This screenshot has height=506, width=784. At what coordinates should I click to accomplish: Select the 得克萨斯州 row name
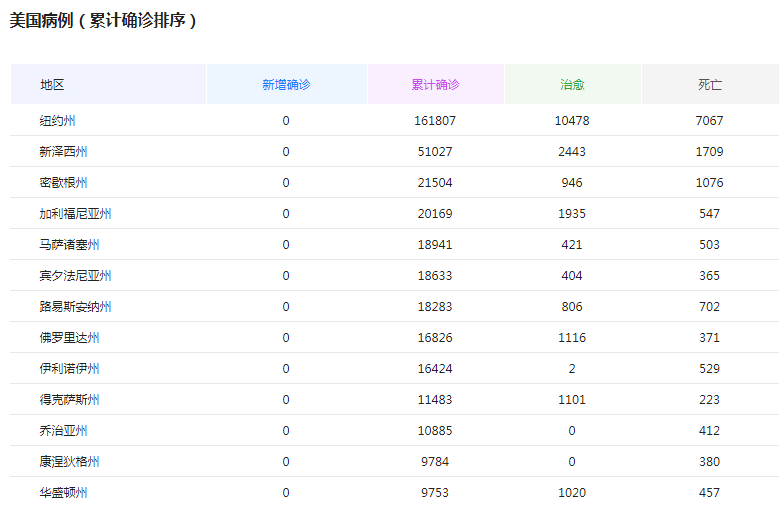pyautogui.click(x=70, y=400)
